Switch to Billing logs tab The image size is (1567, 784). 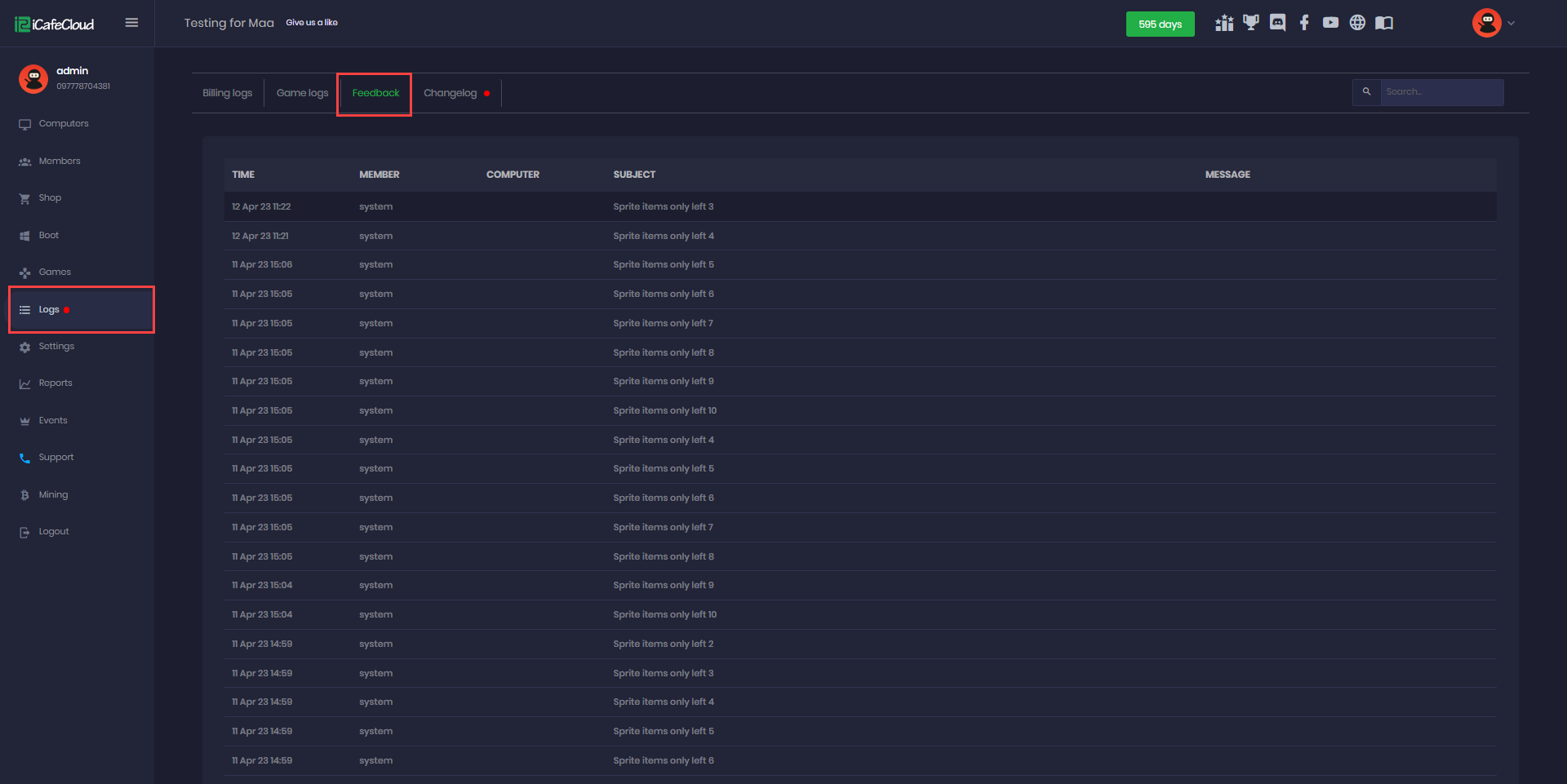227,93
